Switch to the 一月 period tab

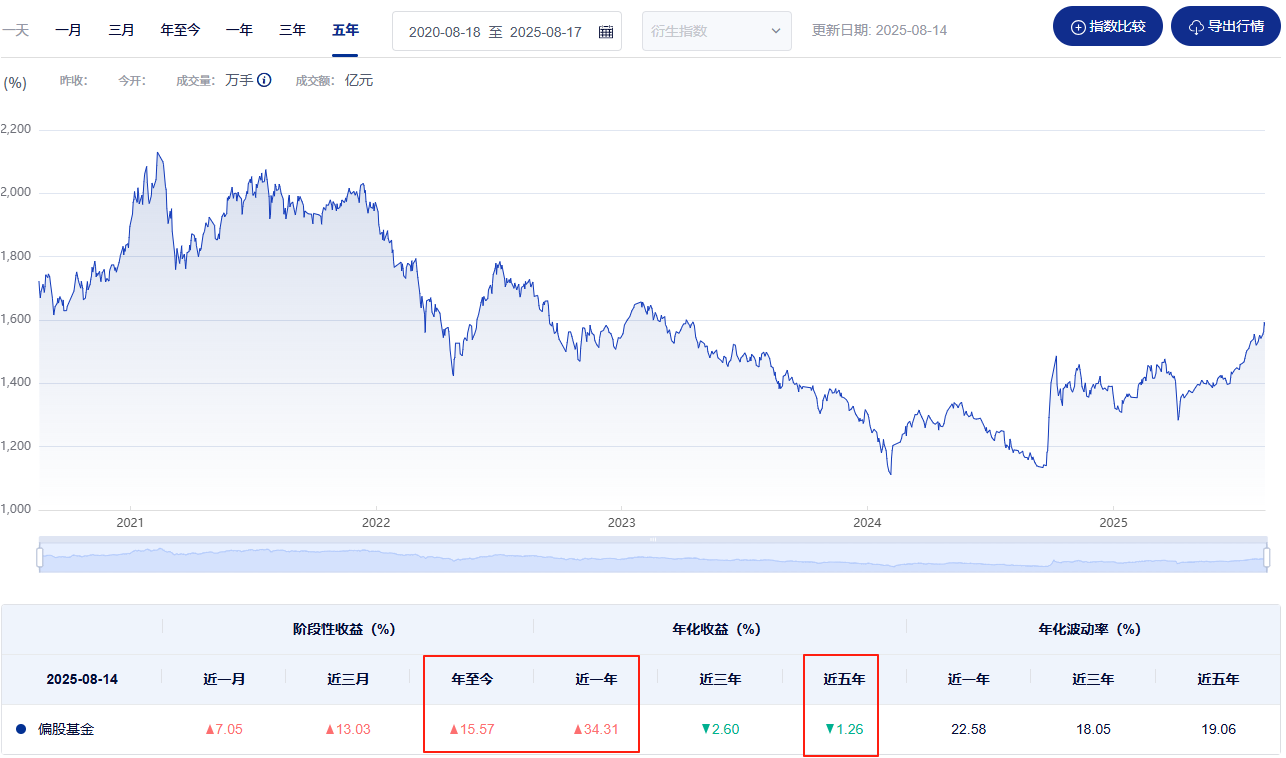pyautogui.click(x=69, y=30)
